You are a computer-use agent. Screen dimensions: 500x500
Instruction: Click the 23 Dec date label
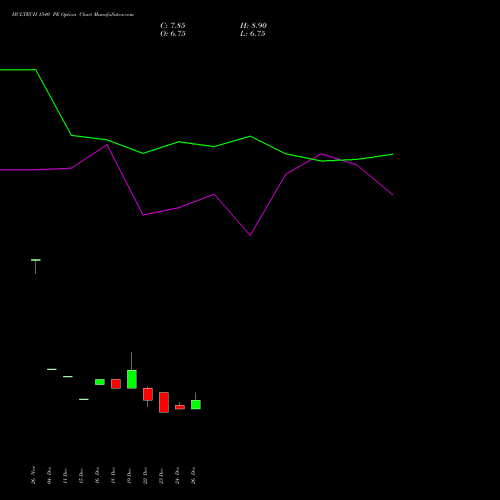(161, 476)
